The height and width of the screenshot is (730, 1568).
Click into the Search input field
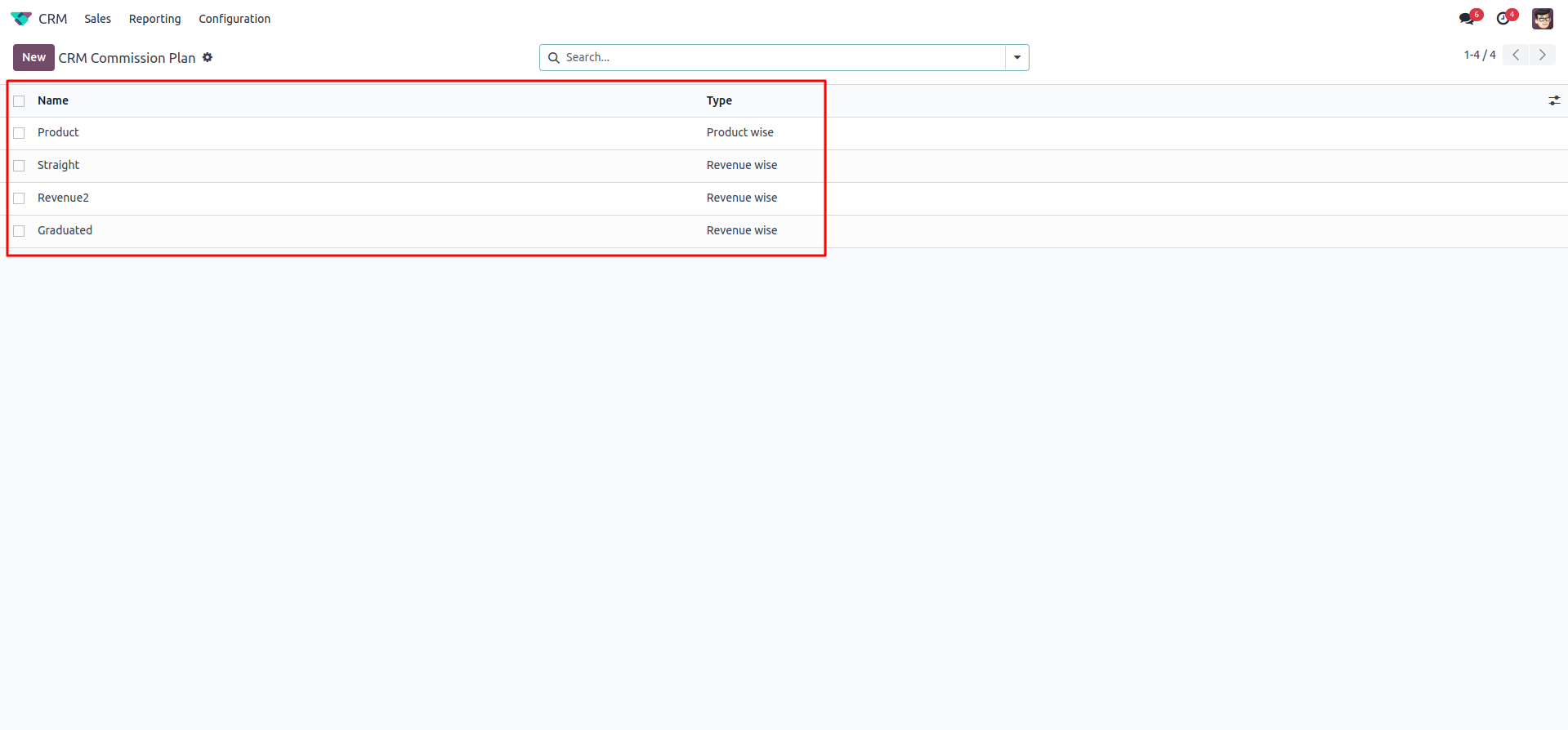pos(783,57)
